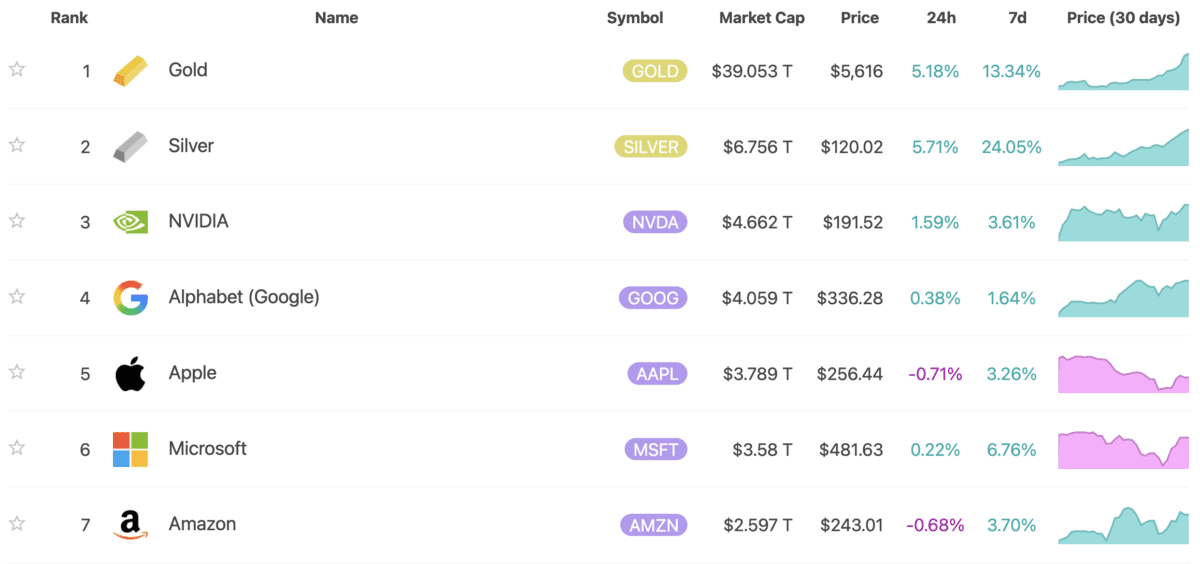Click the Gold bar icon
Image resolution: width=1200 pixels, height=564 pixels.
tap(130, 71)
